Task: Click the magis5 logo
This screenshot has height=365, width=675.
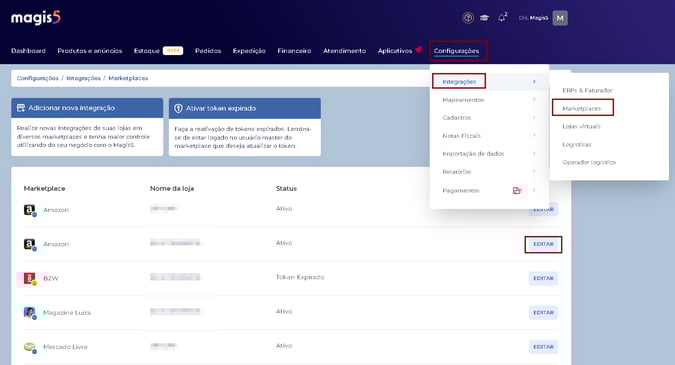Action: (x=36, y=18)
